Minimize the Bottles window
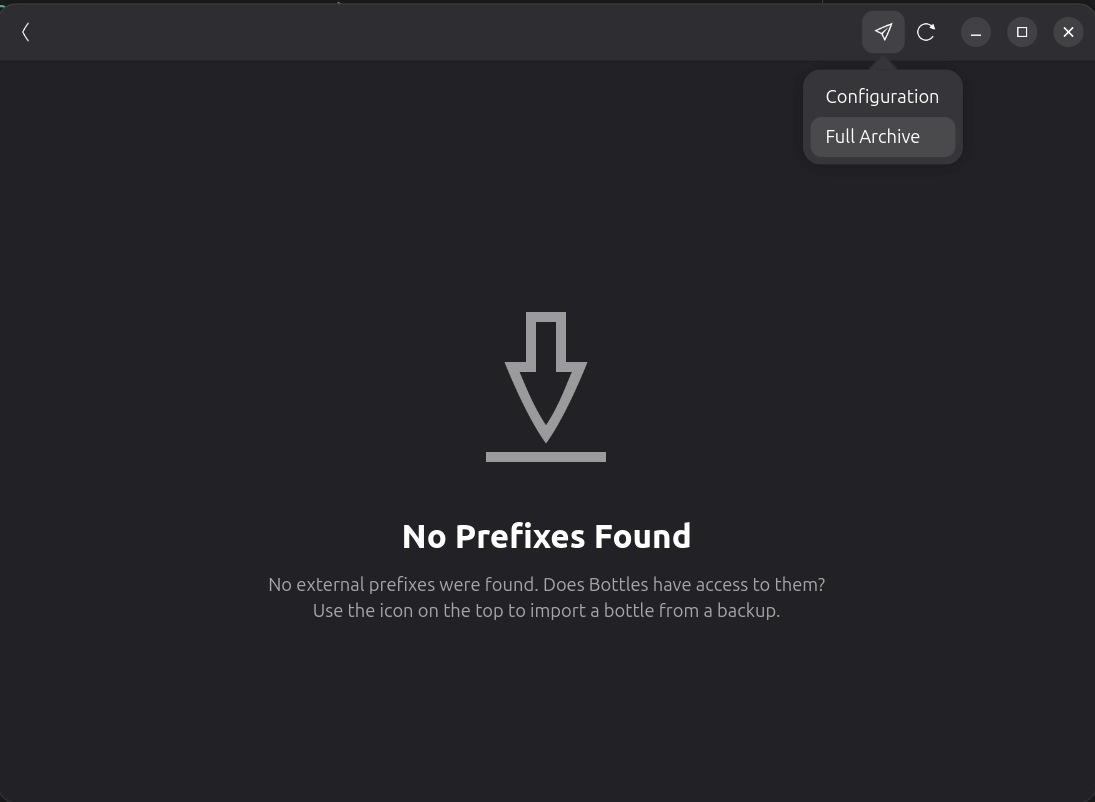The image size is (1095, 802). pyautogui.click(x=976, y=32)
